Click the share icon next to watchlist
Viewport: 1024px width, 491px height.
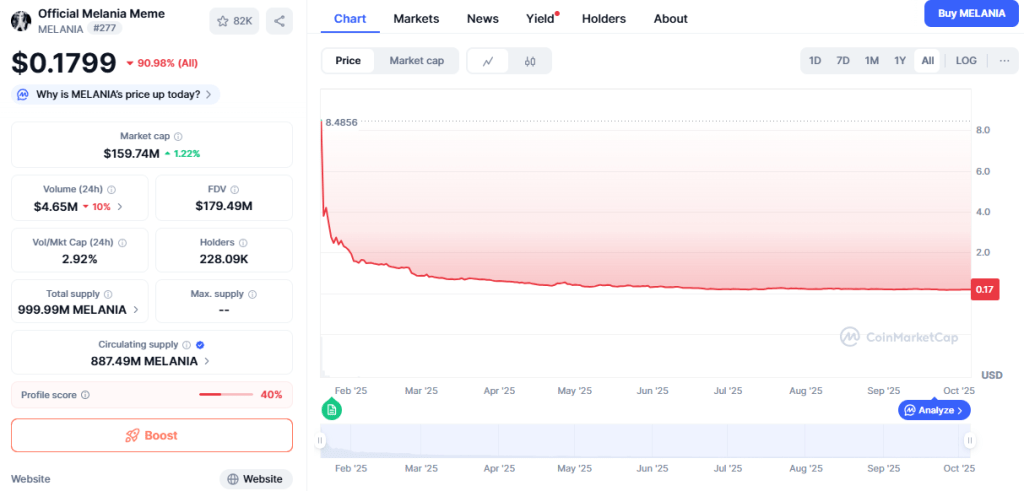tap(279, 20)
